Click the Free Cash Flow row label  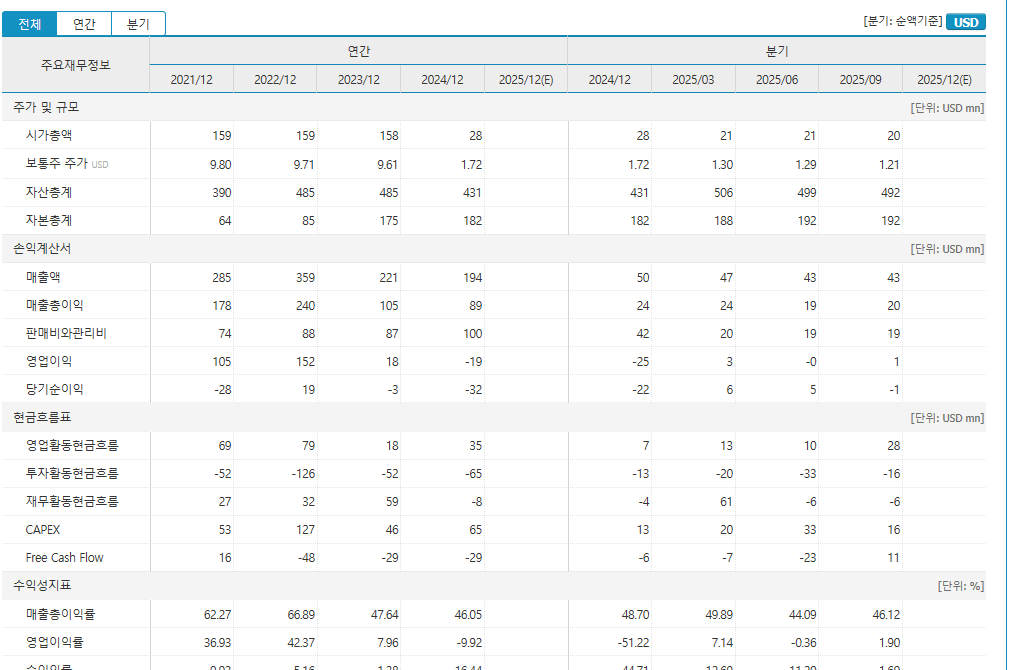coord(64,557)
